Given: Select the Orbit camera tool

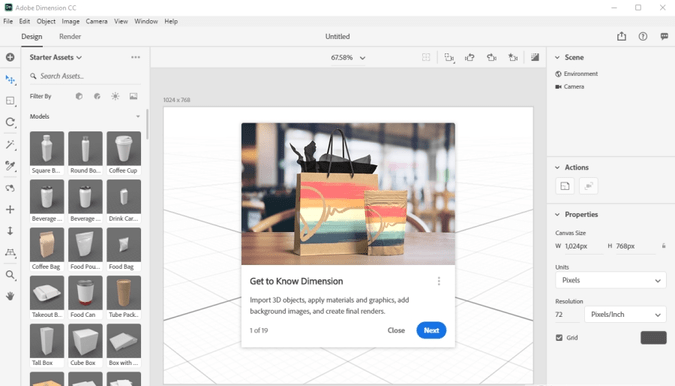Looking at the screenshot, I should pyautogui.click(x=10, y=188).
